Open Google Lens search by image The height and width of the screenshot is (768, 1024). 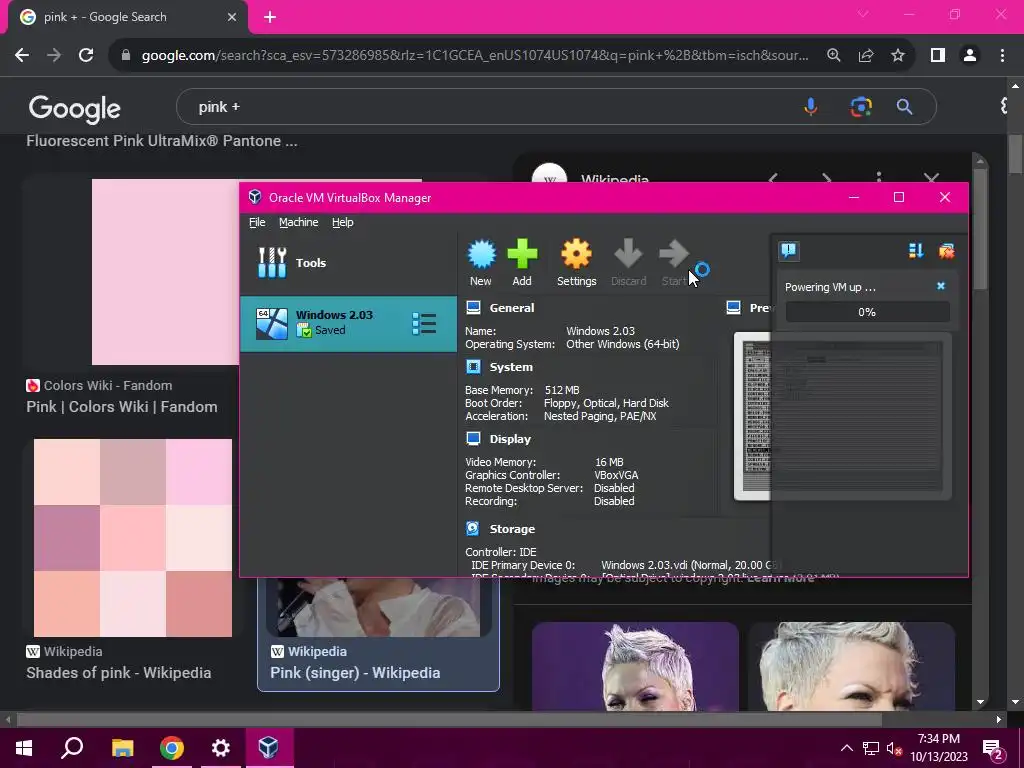861,106
